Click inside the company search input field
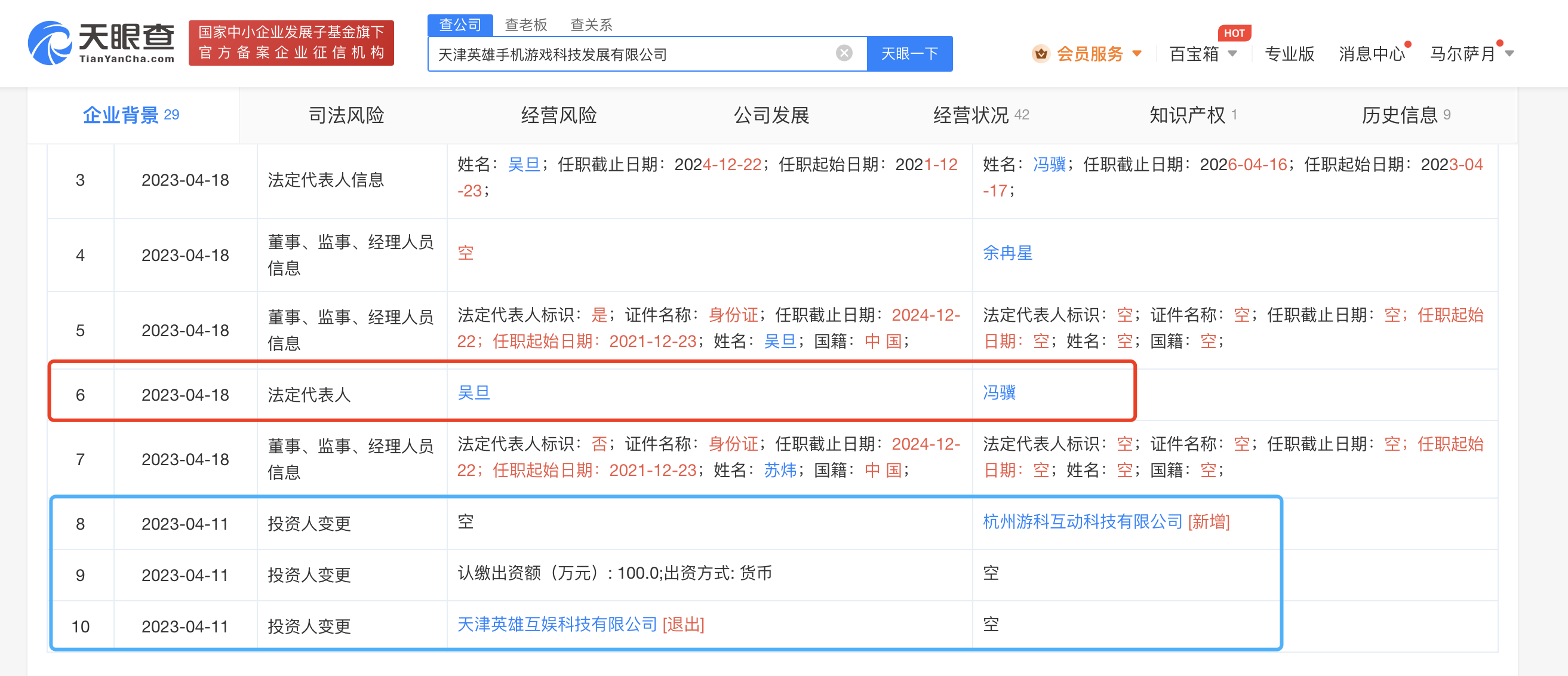1568x676 pixels. (608, 54)
